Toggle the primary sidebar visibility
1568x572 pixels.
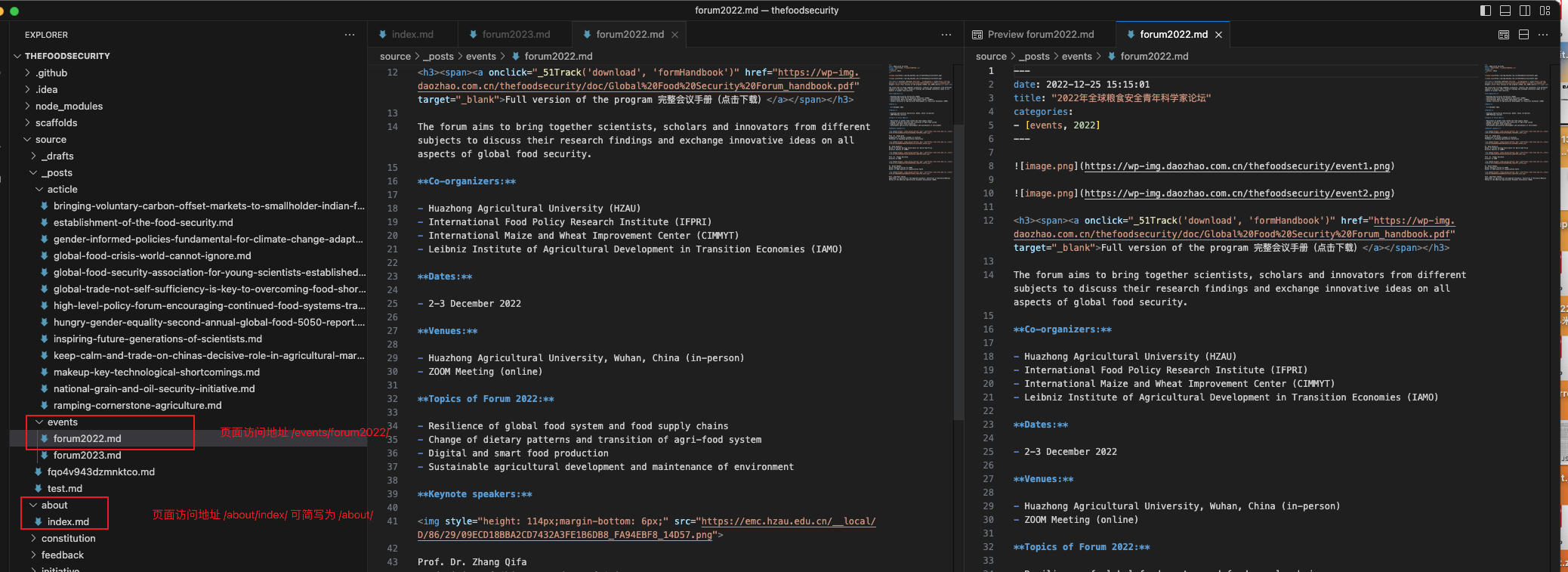pyautogui.click(x=1485, y=11)
